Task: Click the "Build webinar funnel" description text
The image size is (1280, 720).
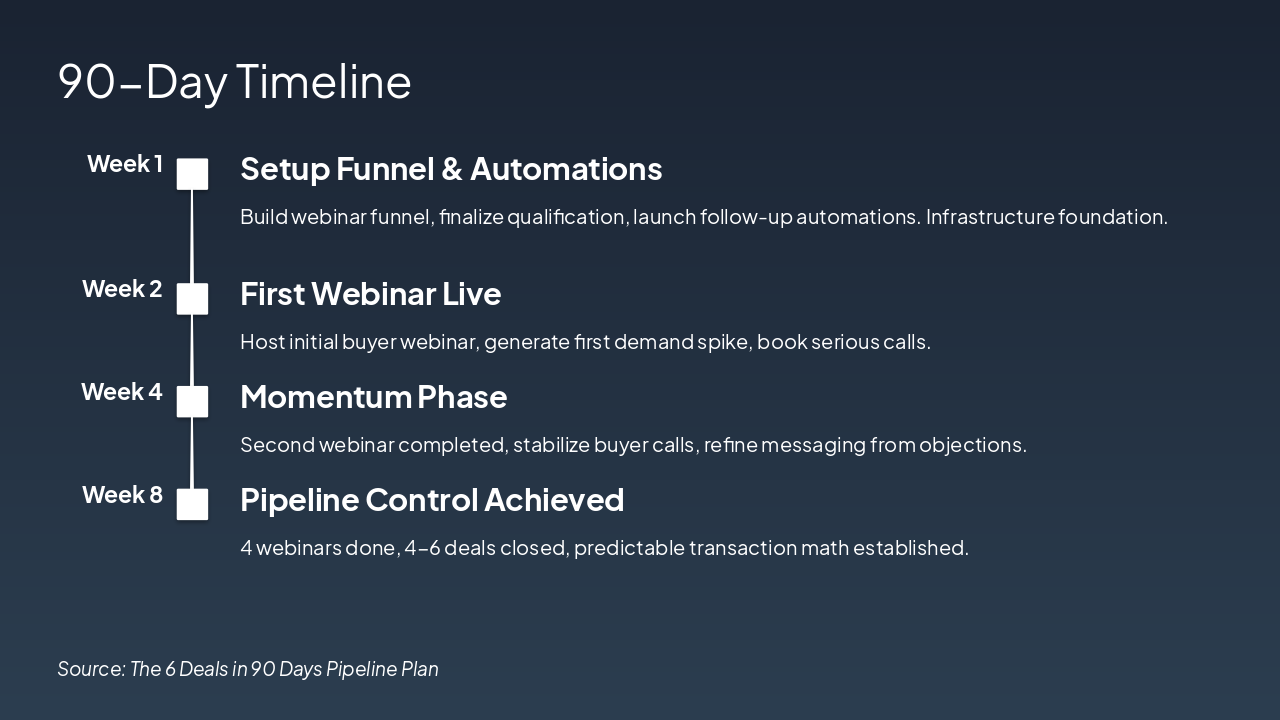Action: point(703,217)
